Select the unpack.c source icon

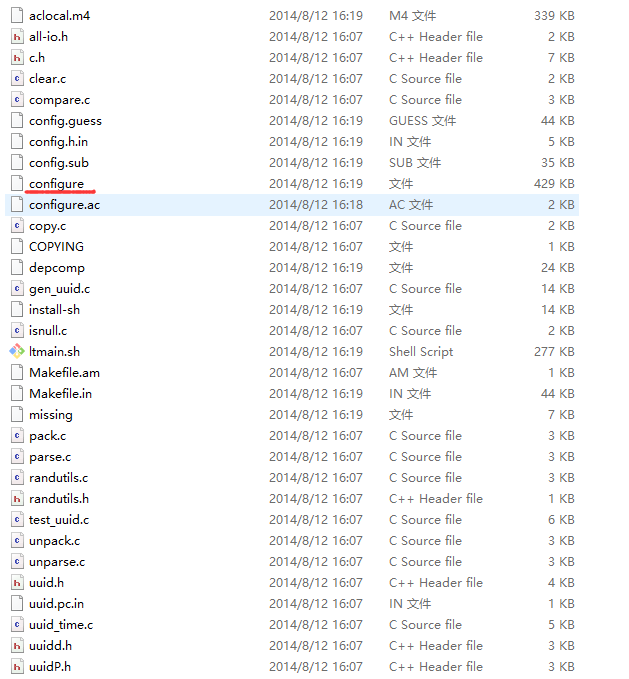pos(17,541)
